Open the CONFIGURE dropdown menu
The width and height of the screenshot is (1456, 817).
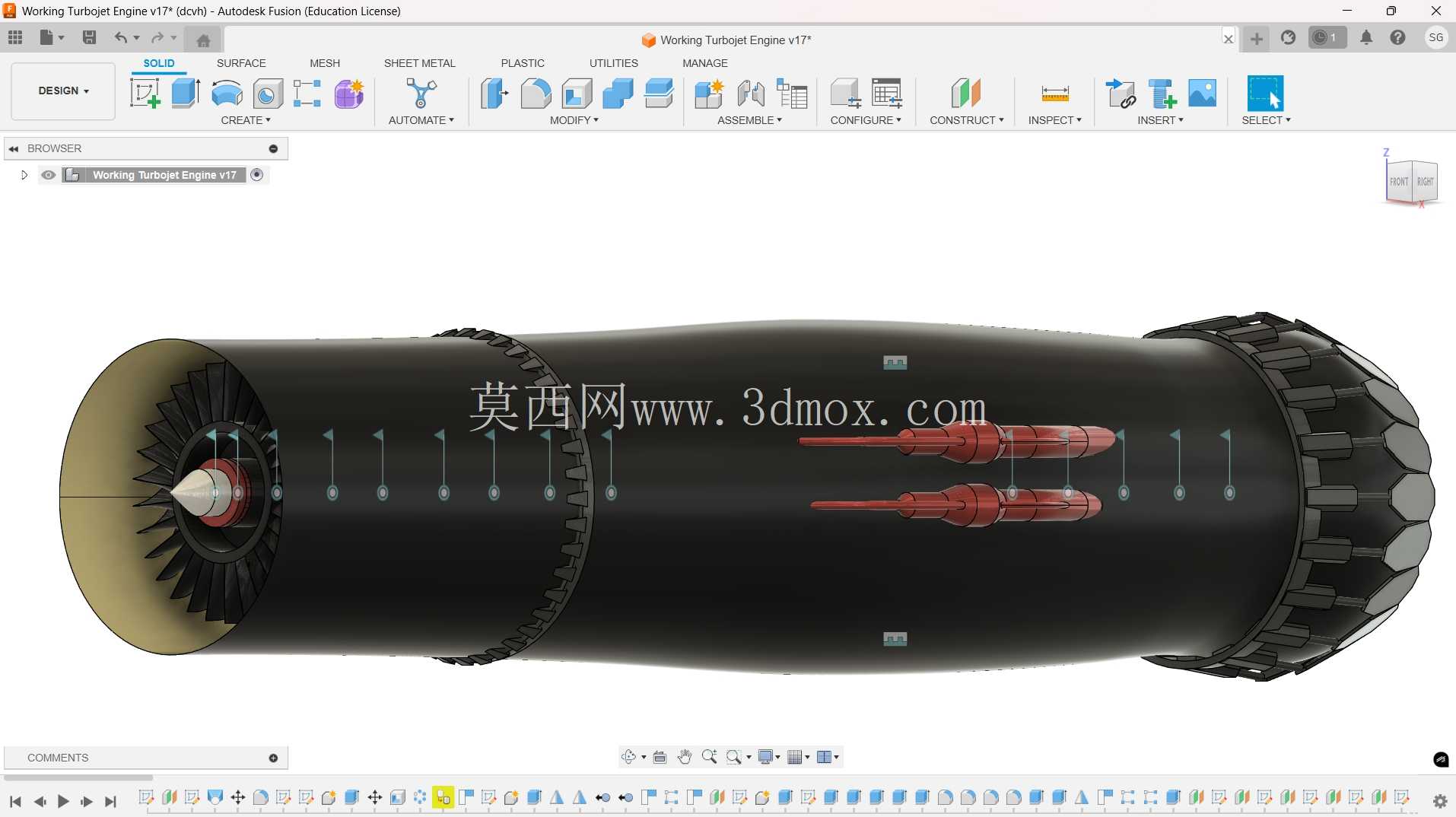point(866,120)
